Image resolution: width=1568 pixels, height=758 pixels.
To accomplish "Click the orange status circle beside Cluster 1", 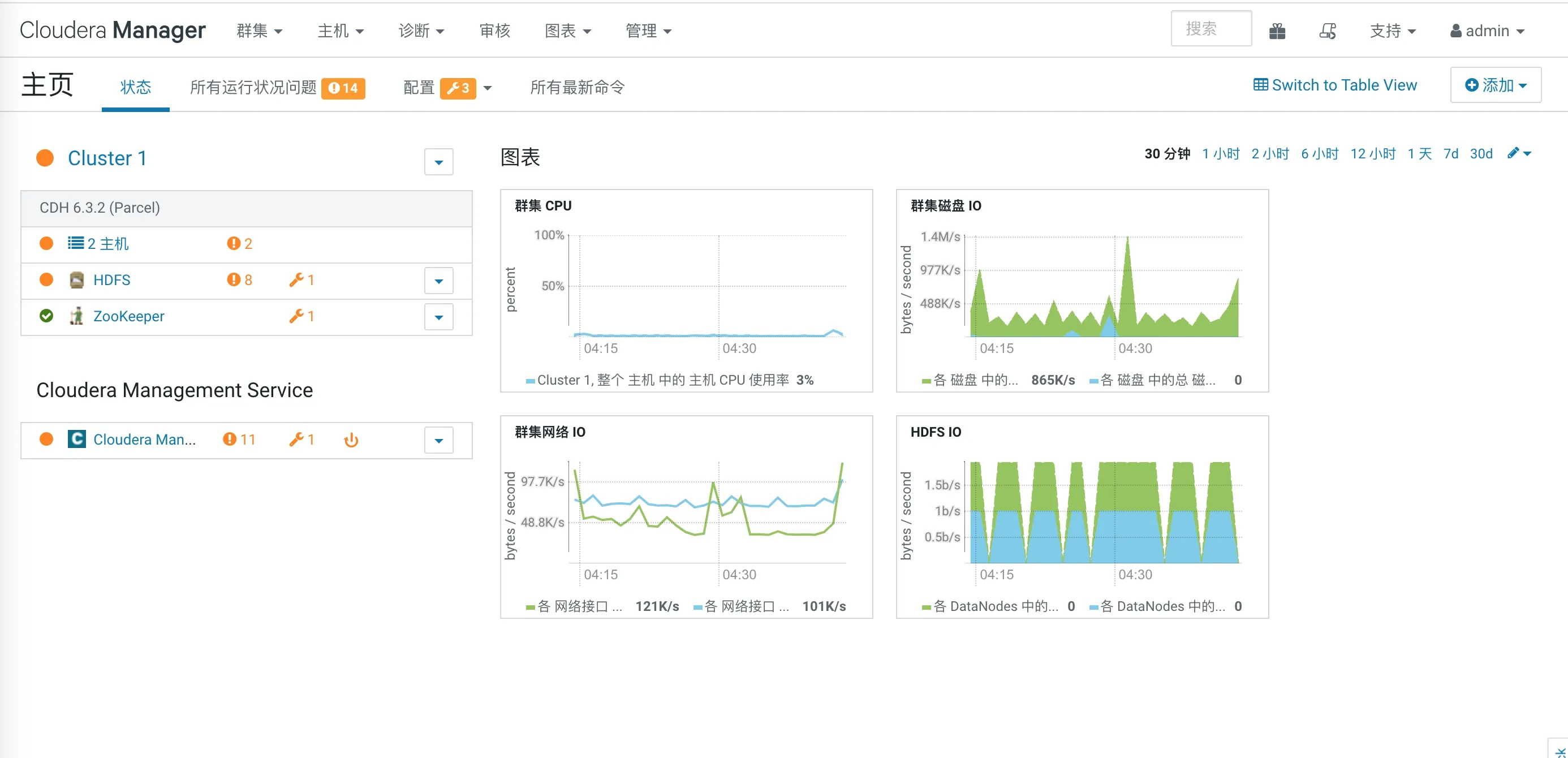I will [45, 158].
